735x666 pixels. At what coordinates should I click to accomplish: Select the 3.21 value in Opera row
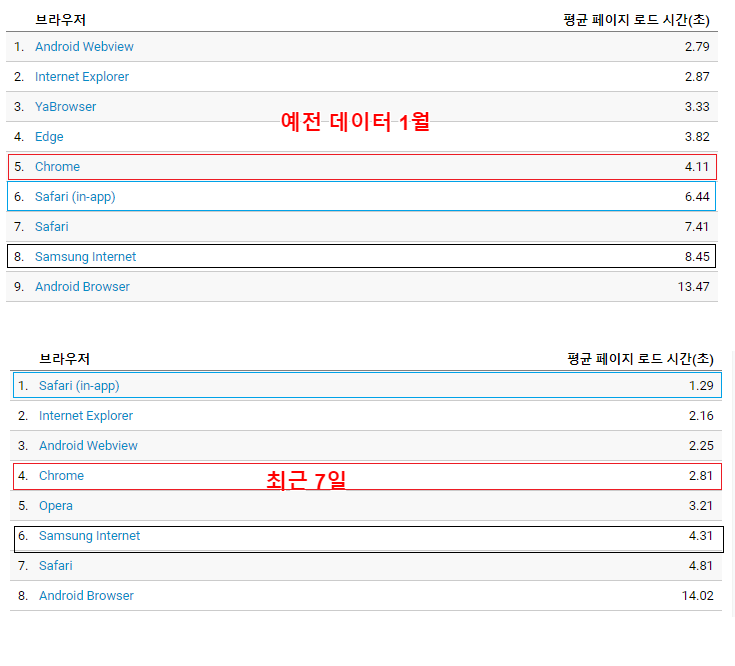tap(701, 506)
